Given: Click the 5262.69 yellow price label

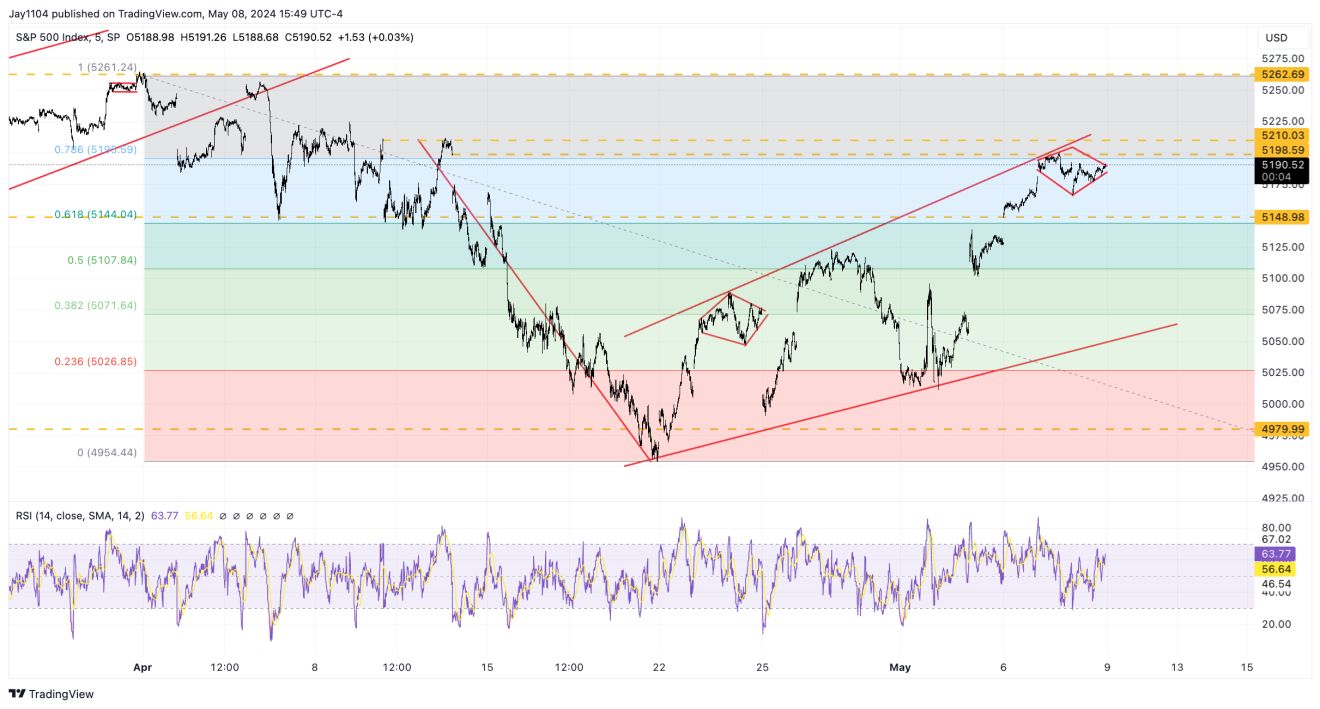Looking at the screenshot, I should (1280, 74).
